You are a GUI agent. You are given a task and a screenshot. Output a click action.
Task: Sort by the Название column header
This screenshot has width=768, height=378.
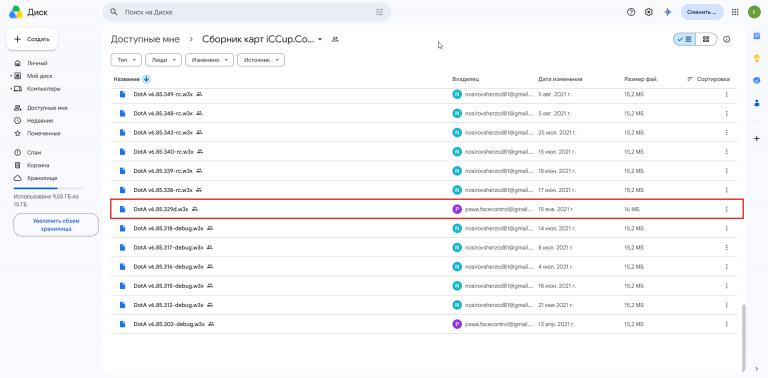tap(126, 79)
